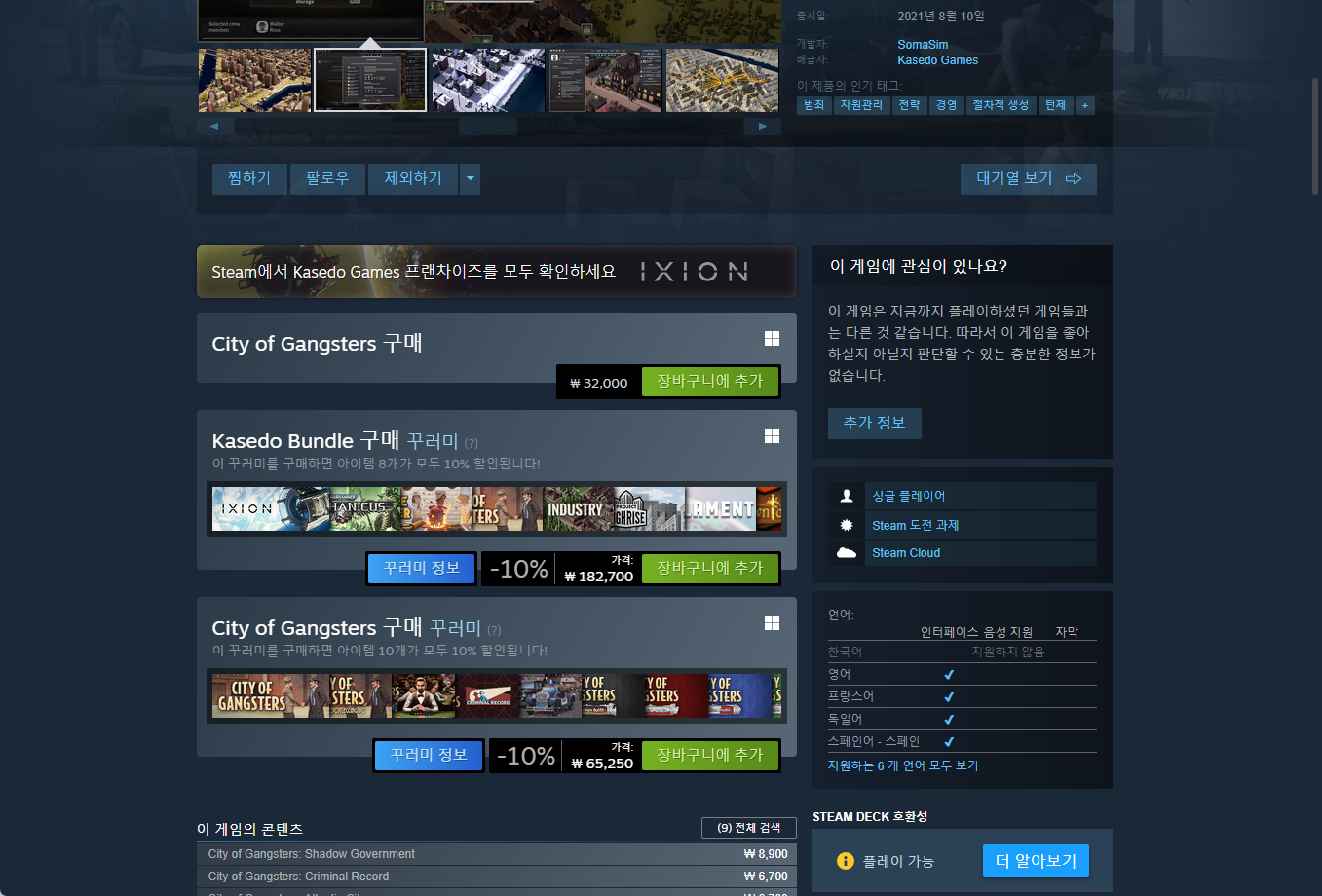This screenshot has width=1322, height=896.
Task: Select the 범죄 tag
Action: point(814,105)
